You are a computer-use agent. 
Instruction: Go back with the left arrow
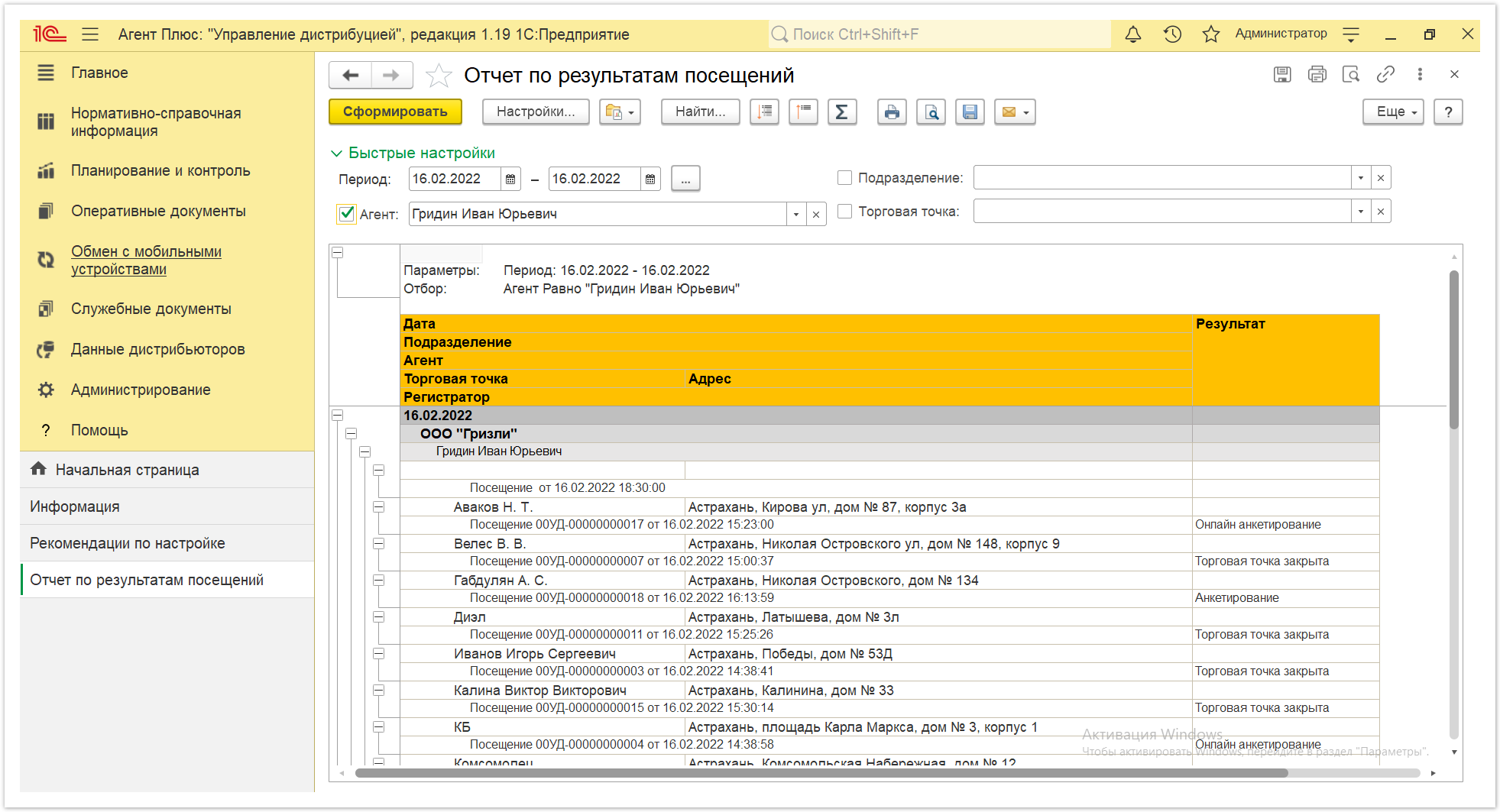[x=351, y=75]
